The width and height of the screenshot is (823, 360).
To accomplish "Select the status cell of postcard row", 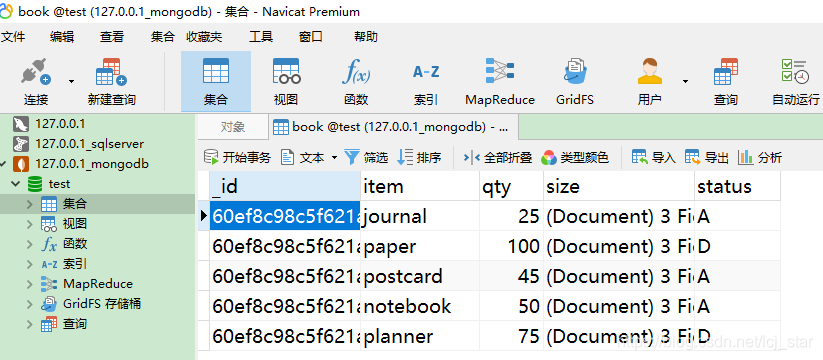I will coord(737,276).
